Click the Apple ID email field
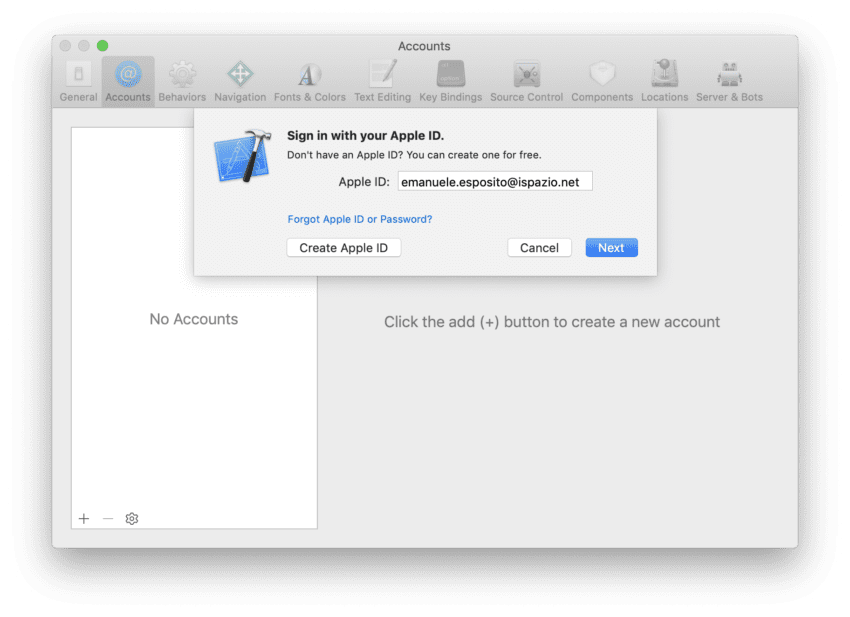Viewport: 850px width, 617px height. 495,182
